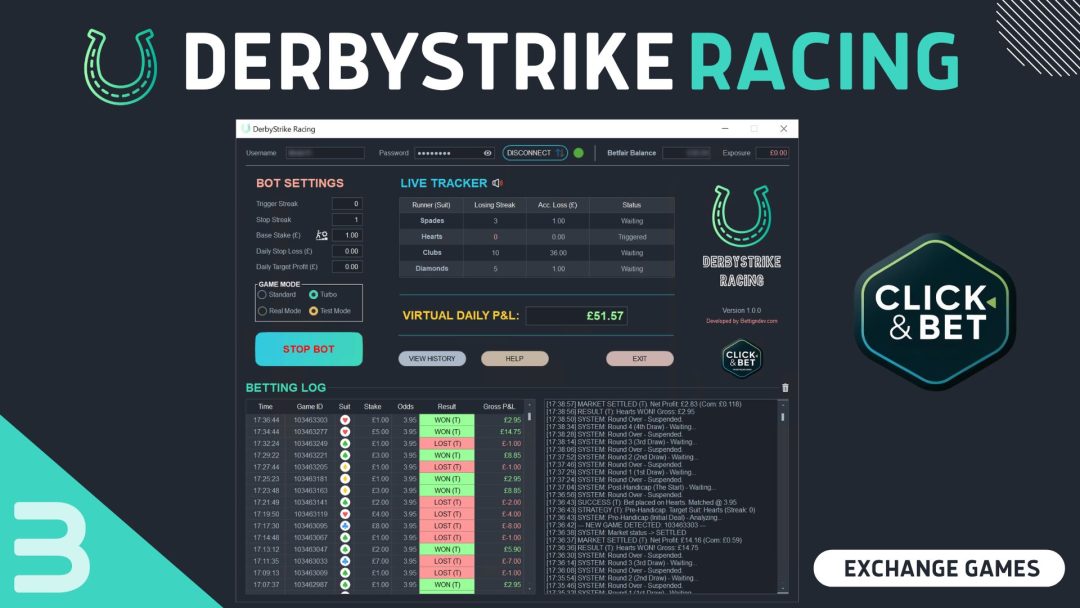Open the base stake staking-plan icon
This screenshot has height=608, width=1080.
tap(322, 235)
